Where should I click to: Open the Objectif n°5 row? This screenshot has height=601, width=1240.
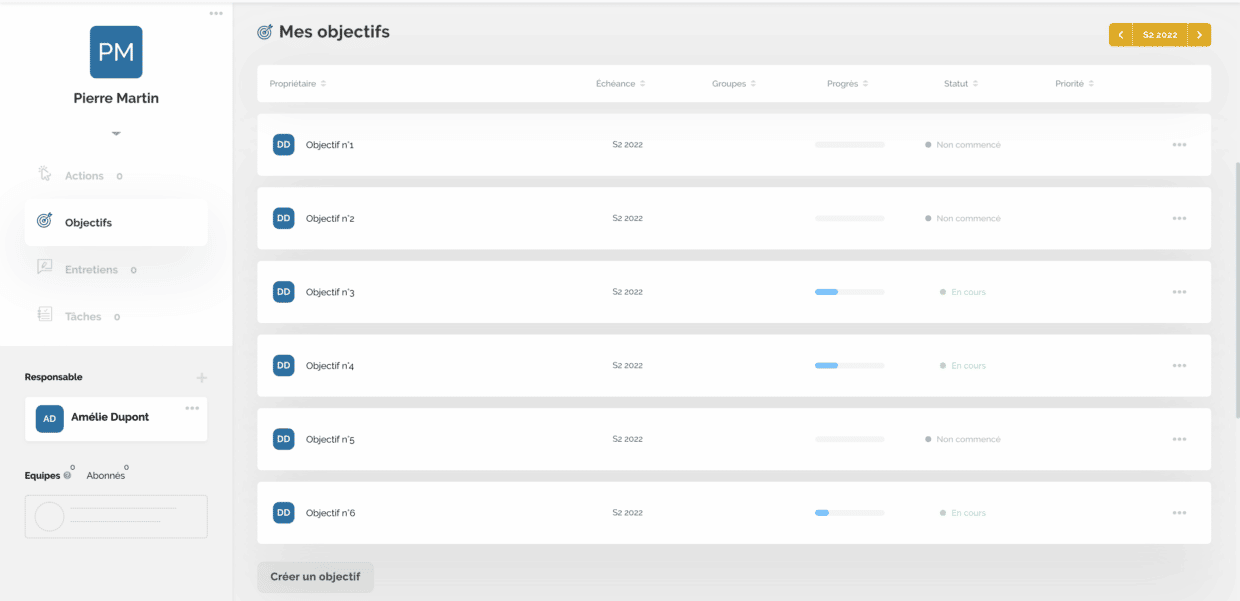pyautogui.click(x=734, y=439)
